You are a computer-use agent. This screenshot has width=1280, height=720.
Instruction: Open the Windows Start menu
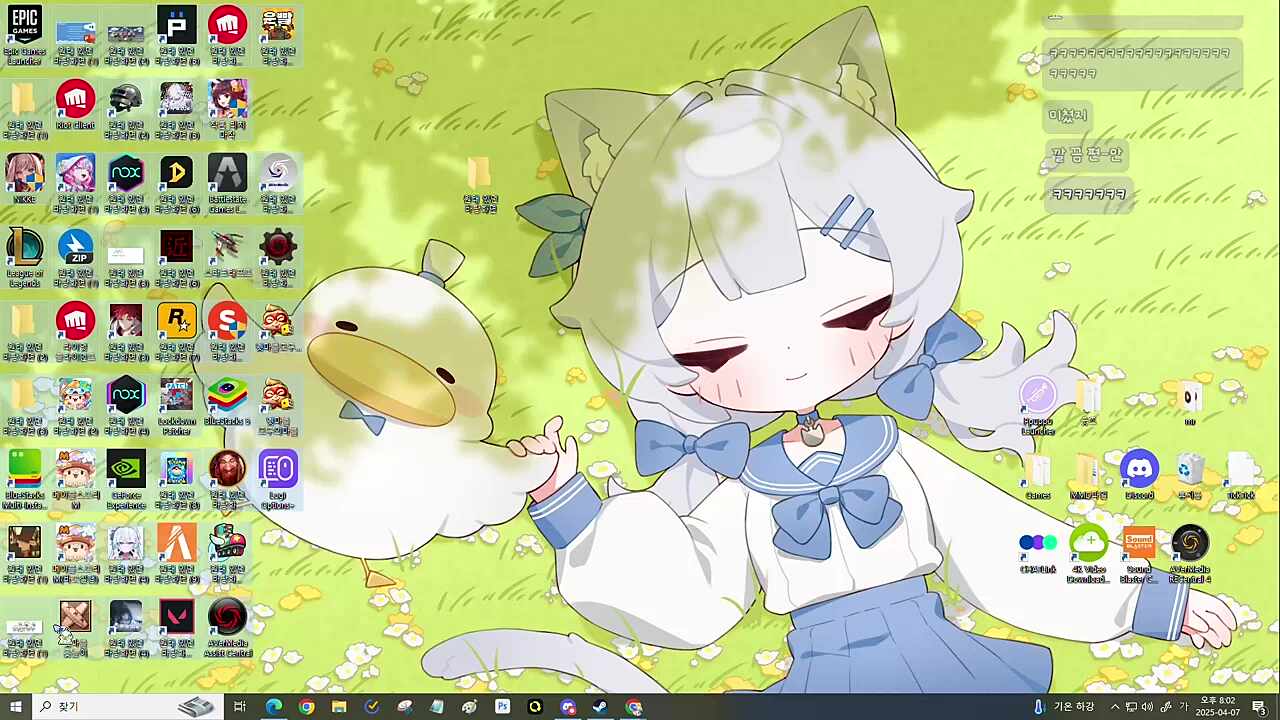tap(16, 707)
